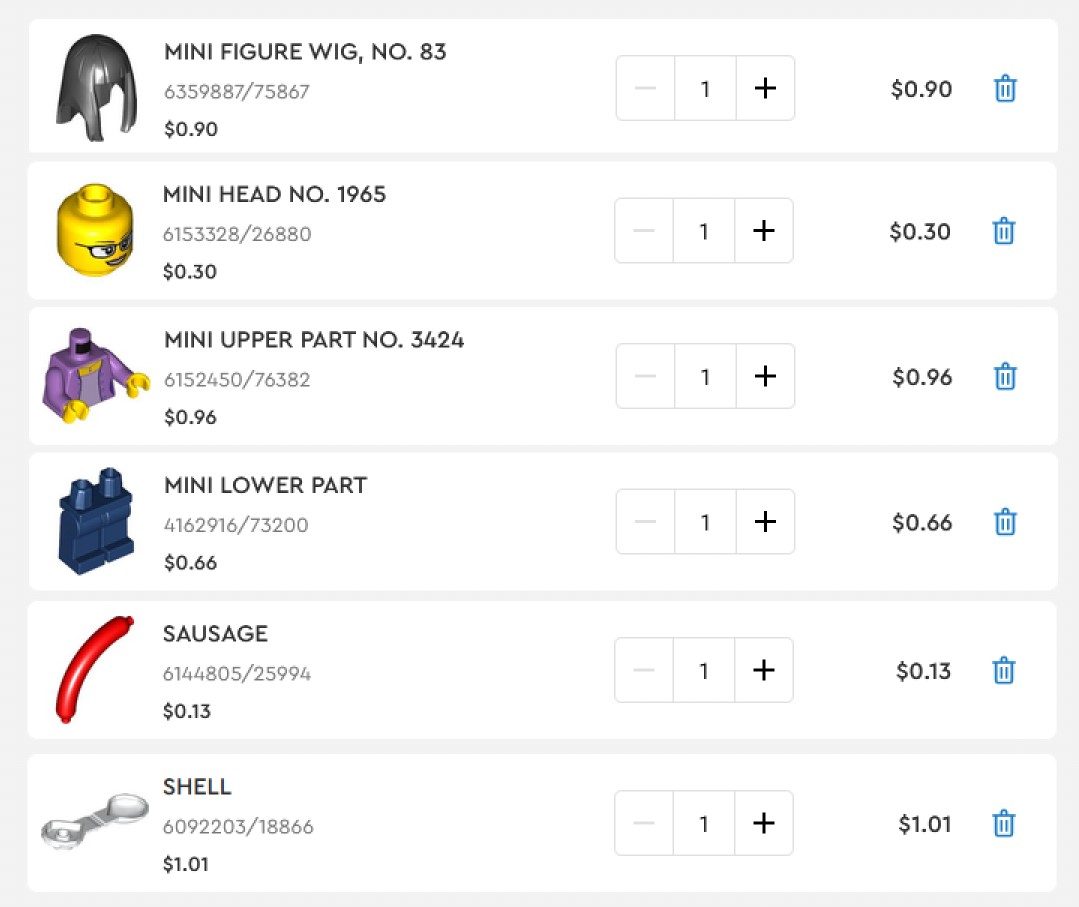Image resolution: width=1079 pixels, height=907 pixels.
Task: Increase quantity of Mini Figure Wig
Action: (x=765, y=89)
